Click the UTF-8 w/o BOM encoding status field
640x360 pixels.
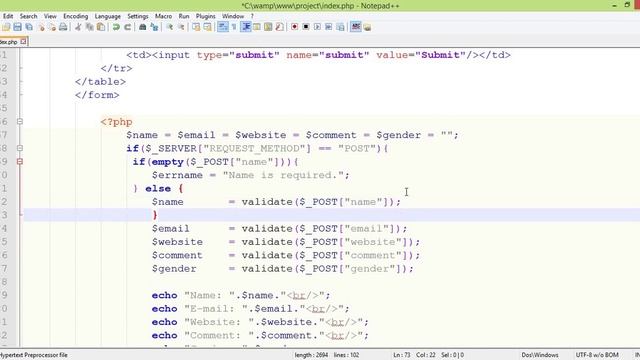tap(597, 355)
